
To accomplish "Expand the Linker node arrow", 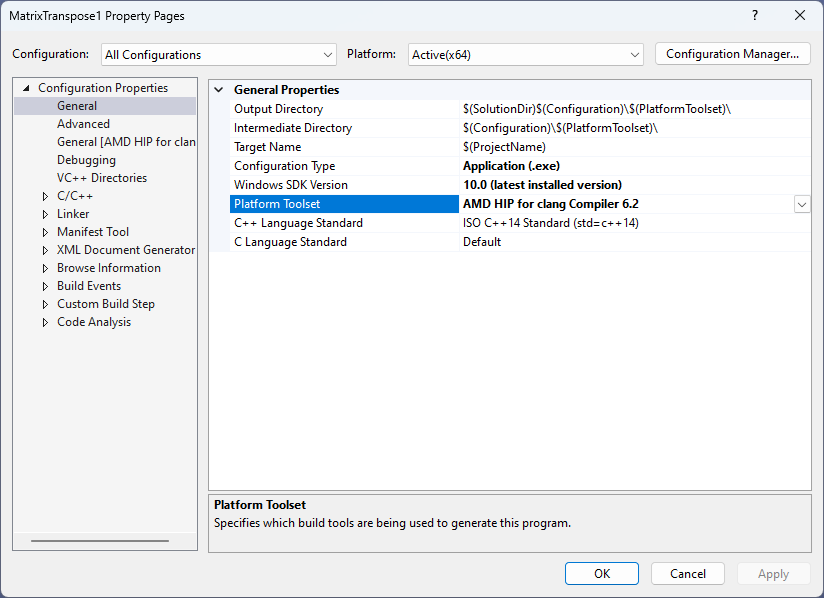I will (45, 214).
